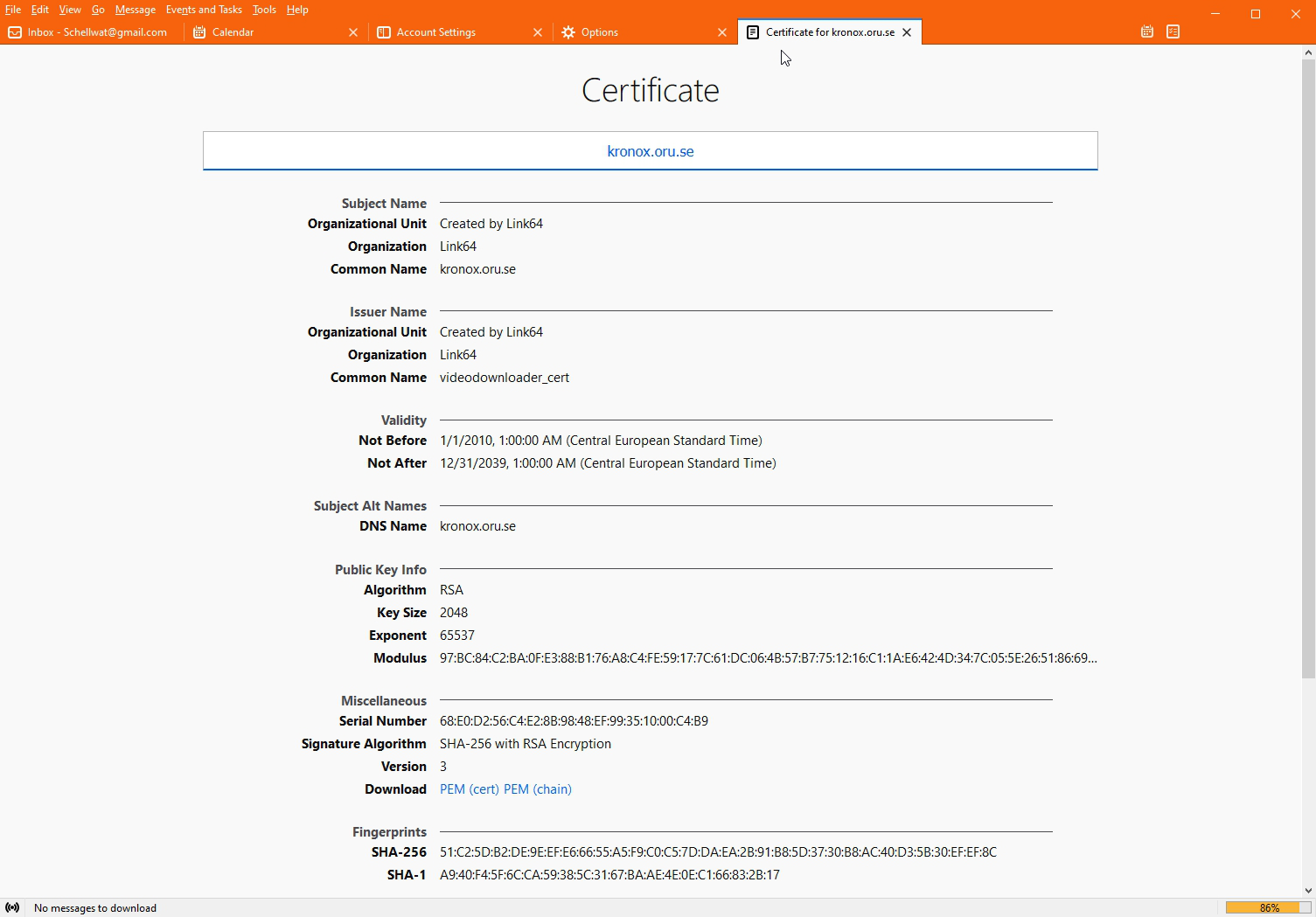This screenshot has width=1316, height=917.
Task: Click the issuer common name videodownloader_cert
Action: click(x=505, y=378)
